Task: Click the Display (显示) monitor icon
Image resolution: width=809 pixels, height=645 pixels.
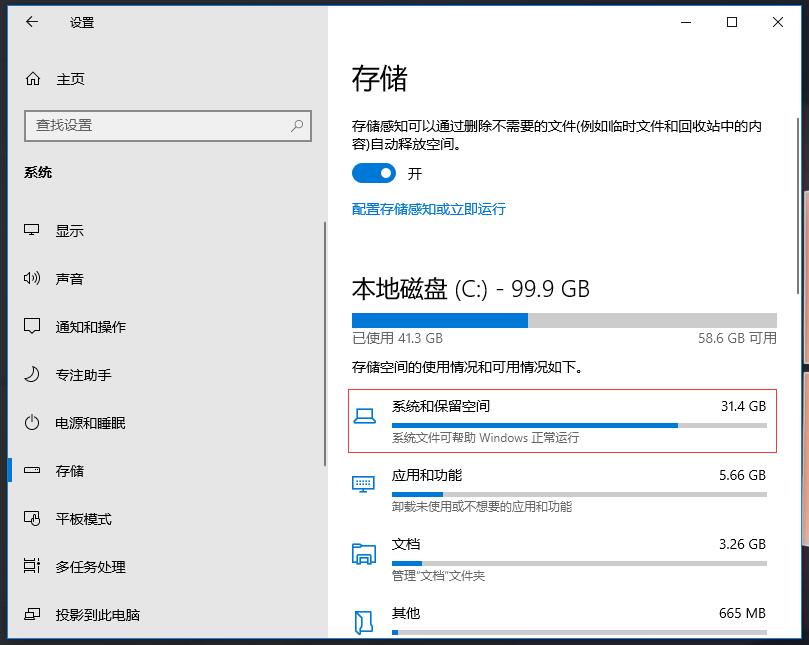Action: pos(32,231)
